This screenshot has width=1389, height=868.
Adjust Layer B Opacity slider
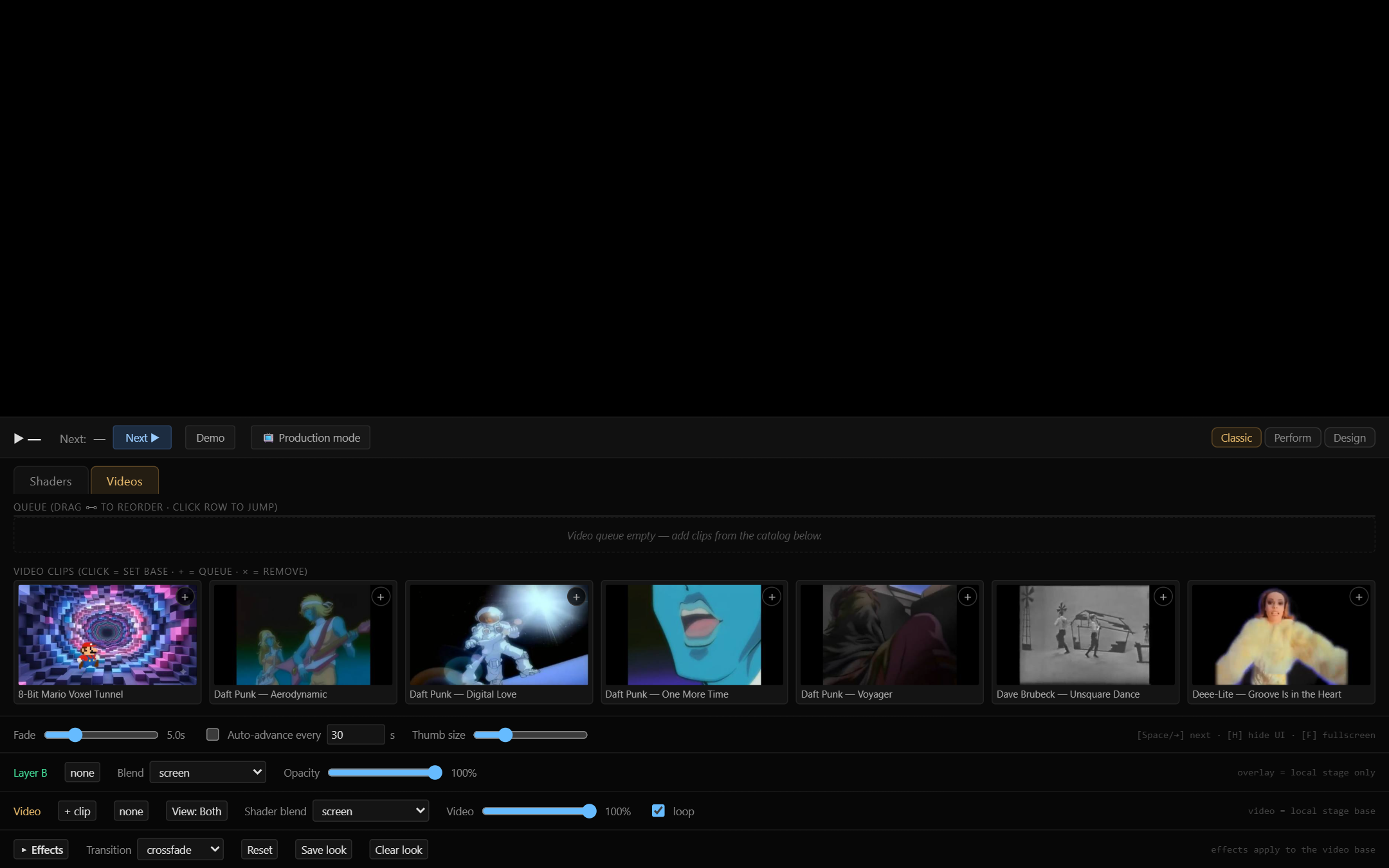pos(385,772)
